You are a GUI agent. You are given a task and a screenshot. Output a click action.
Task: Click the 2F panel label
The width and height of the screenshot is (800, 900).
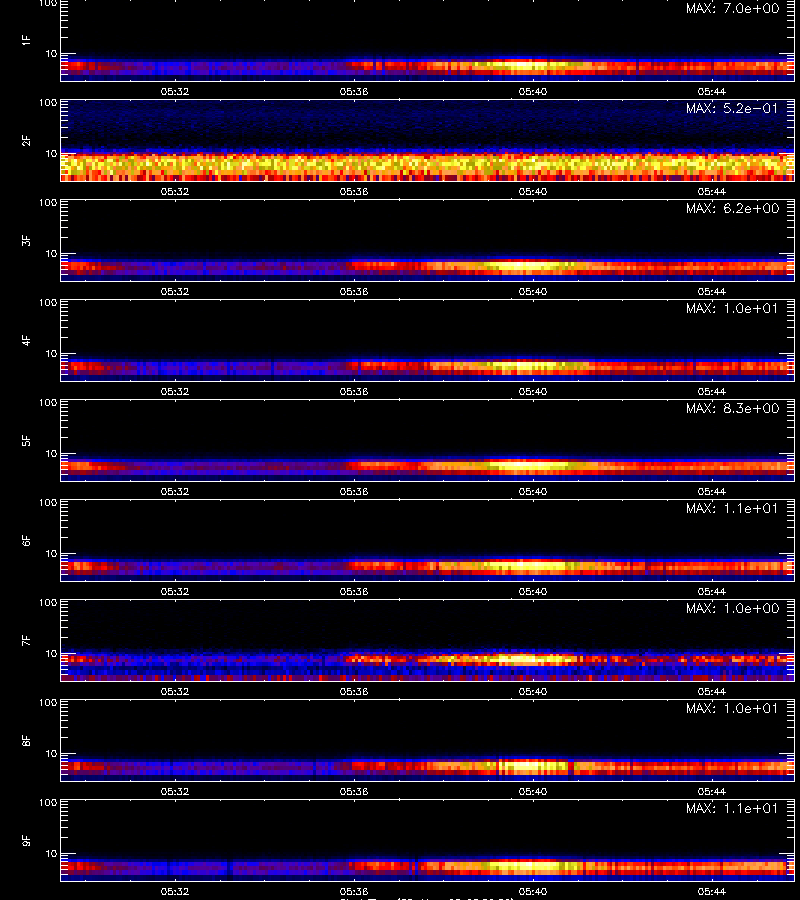[x=26, y=141]
